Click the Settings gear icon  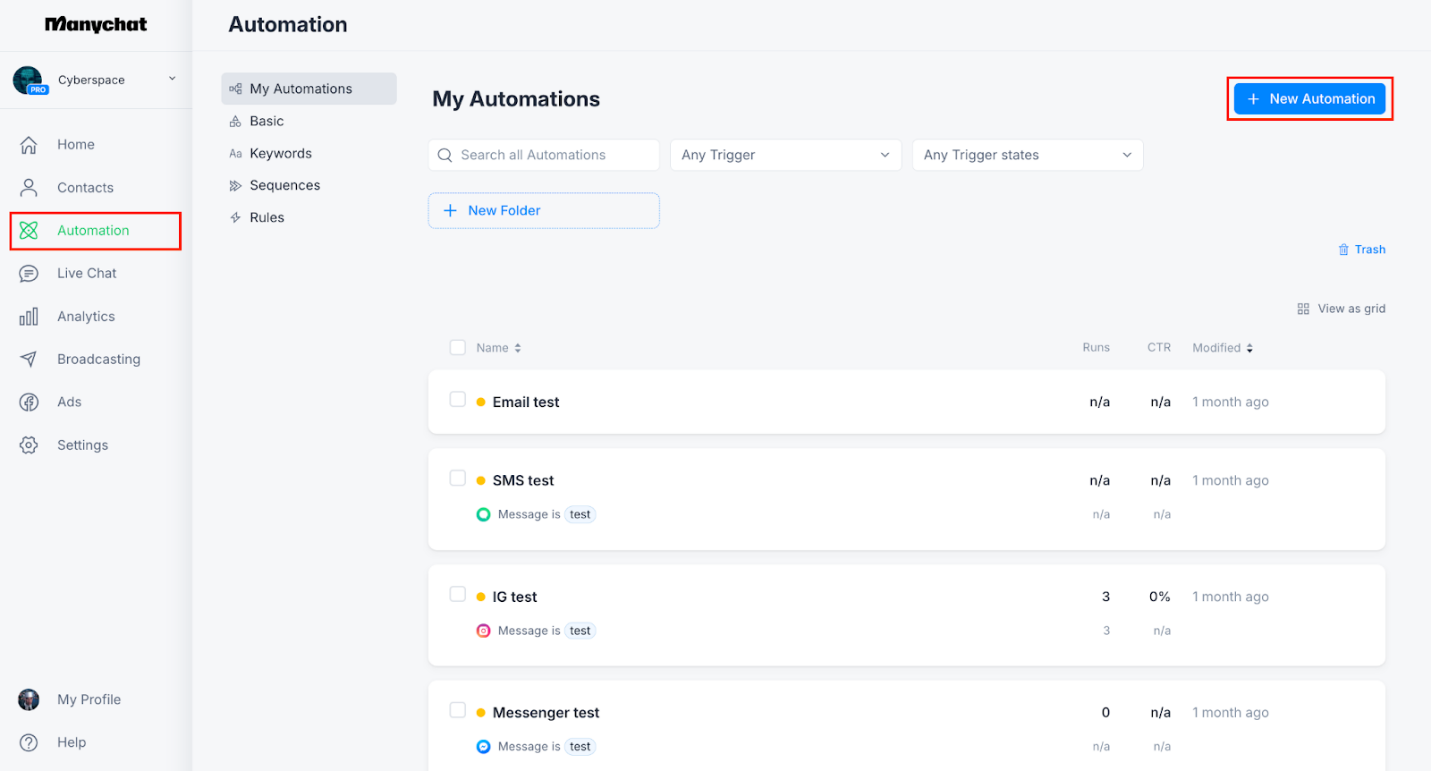29,445
